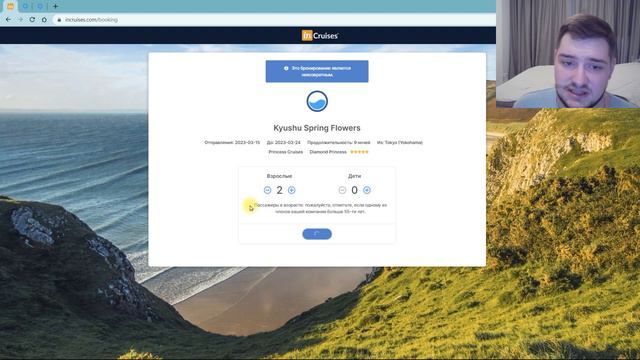The width and height of the screenshot is (640, 360).
Task: Click the 'Взрослые' adults label
Action: pos(279,176)
